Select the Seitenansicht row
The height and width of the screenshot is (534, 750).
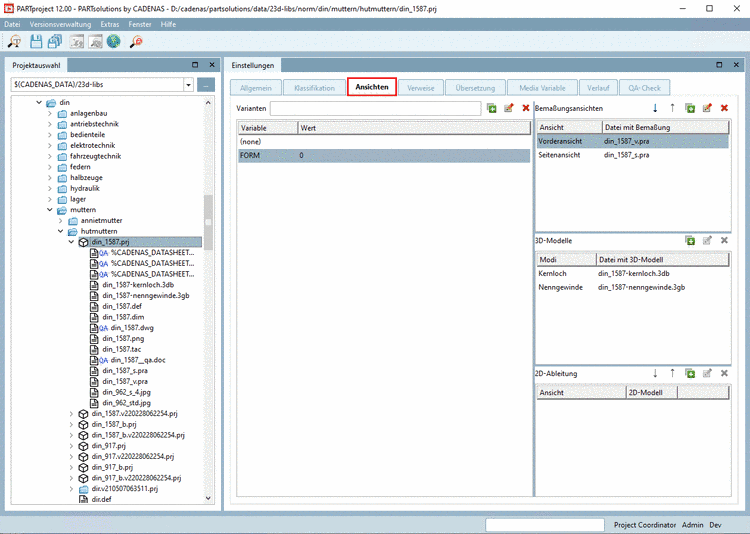(x=633, y=155)
